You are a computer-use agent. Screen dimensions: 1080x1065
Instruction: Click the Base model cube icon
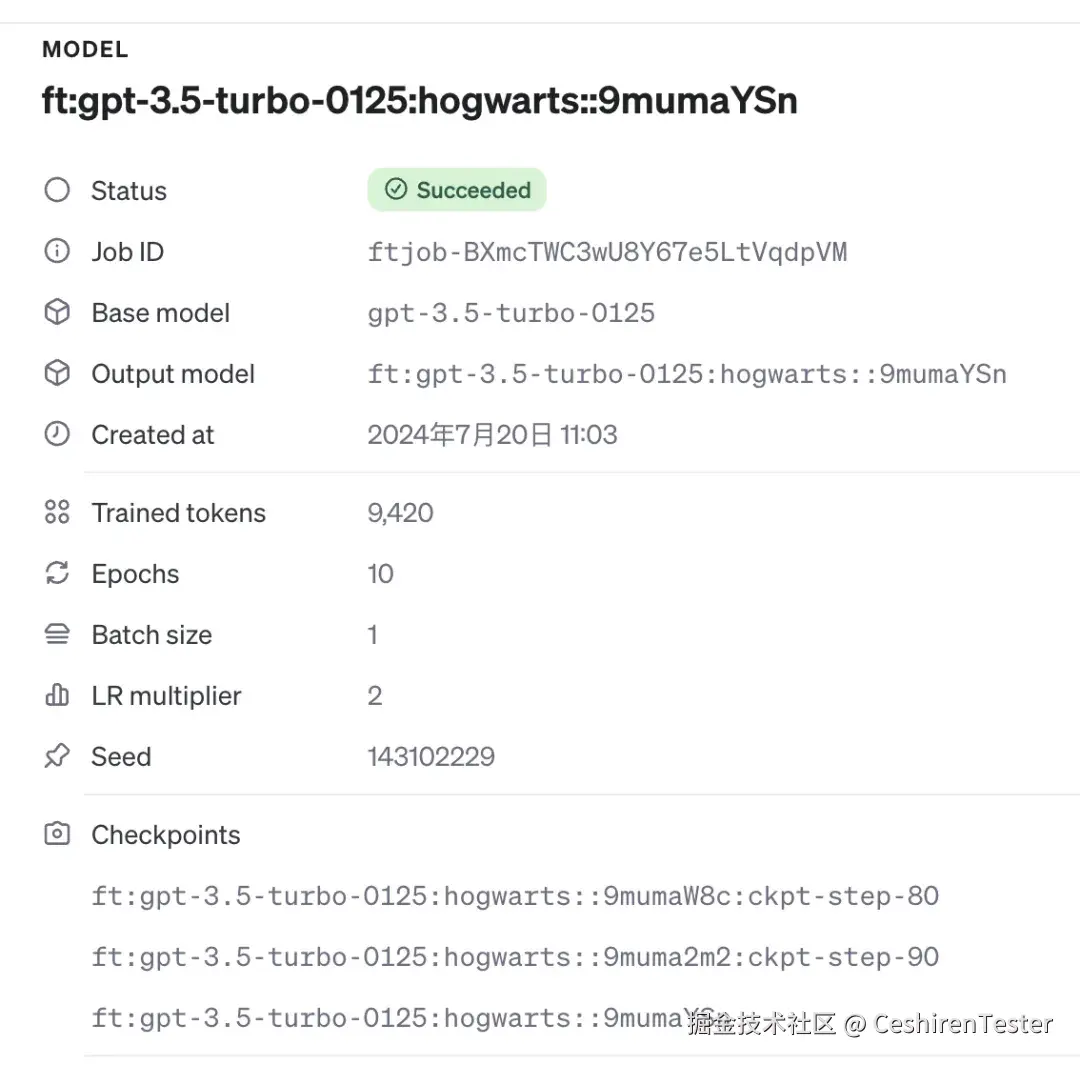[x=57, y=313]
